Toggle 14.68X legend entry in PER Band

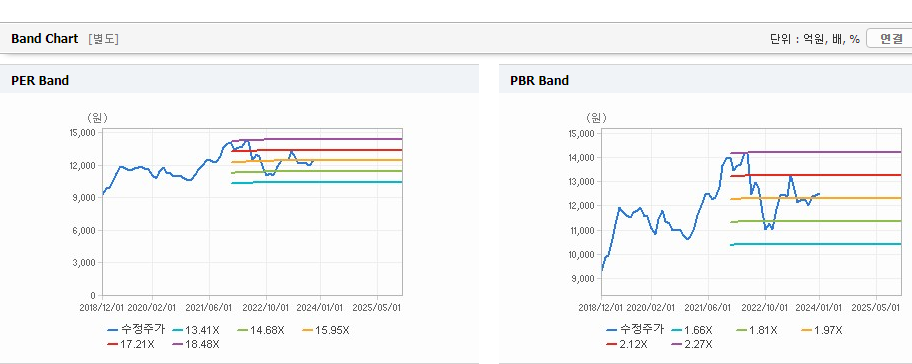(x=261, y=330)
